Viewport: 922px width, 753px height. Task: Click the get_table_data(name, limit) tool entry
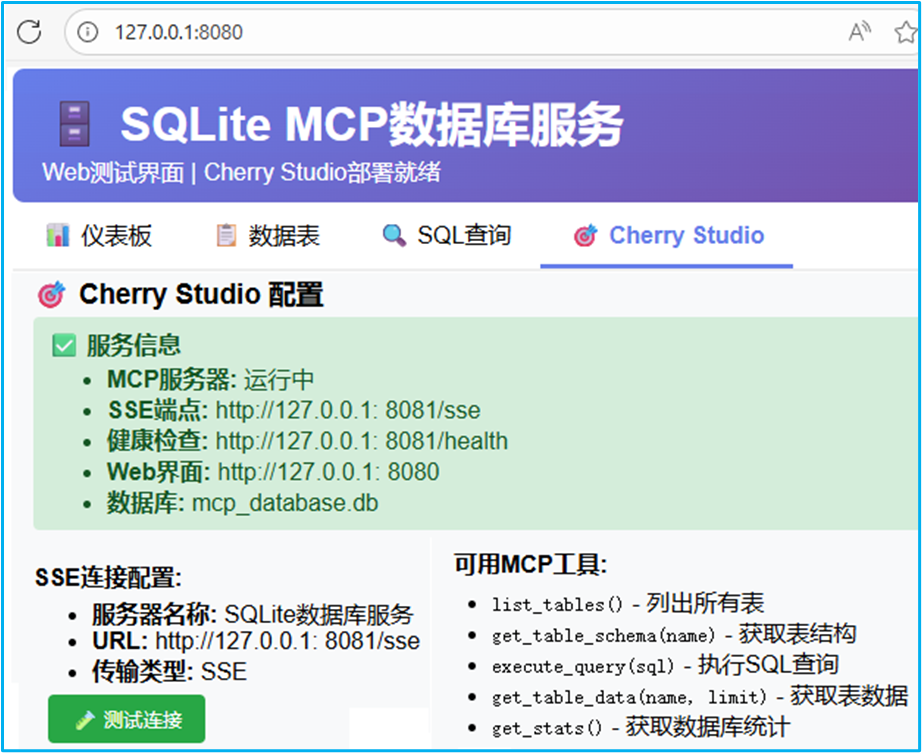[x=700, y=697]
